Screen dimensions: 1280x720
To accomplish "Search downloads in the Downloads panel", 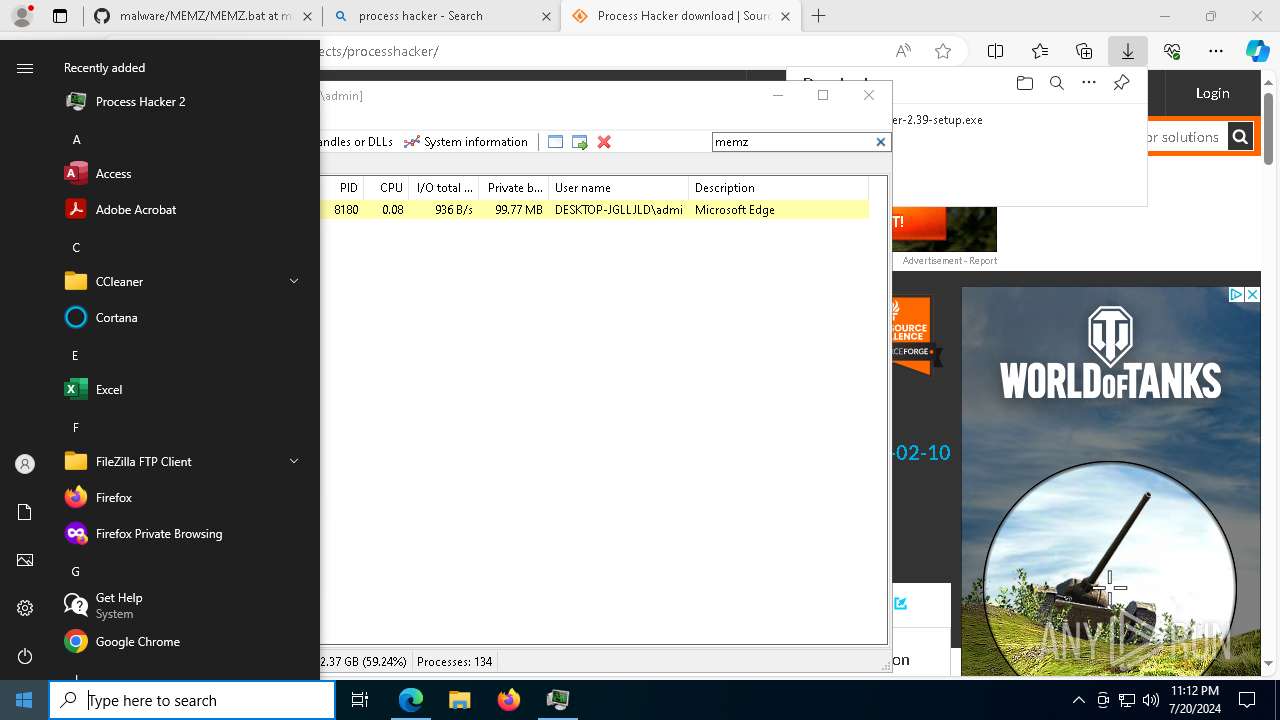I will coord(1056,83).
